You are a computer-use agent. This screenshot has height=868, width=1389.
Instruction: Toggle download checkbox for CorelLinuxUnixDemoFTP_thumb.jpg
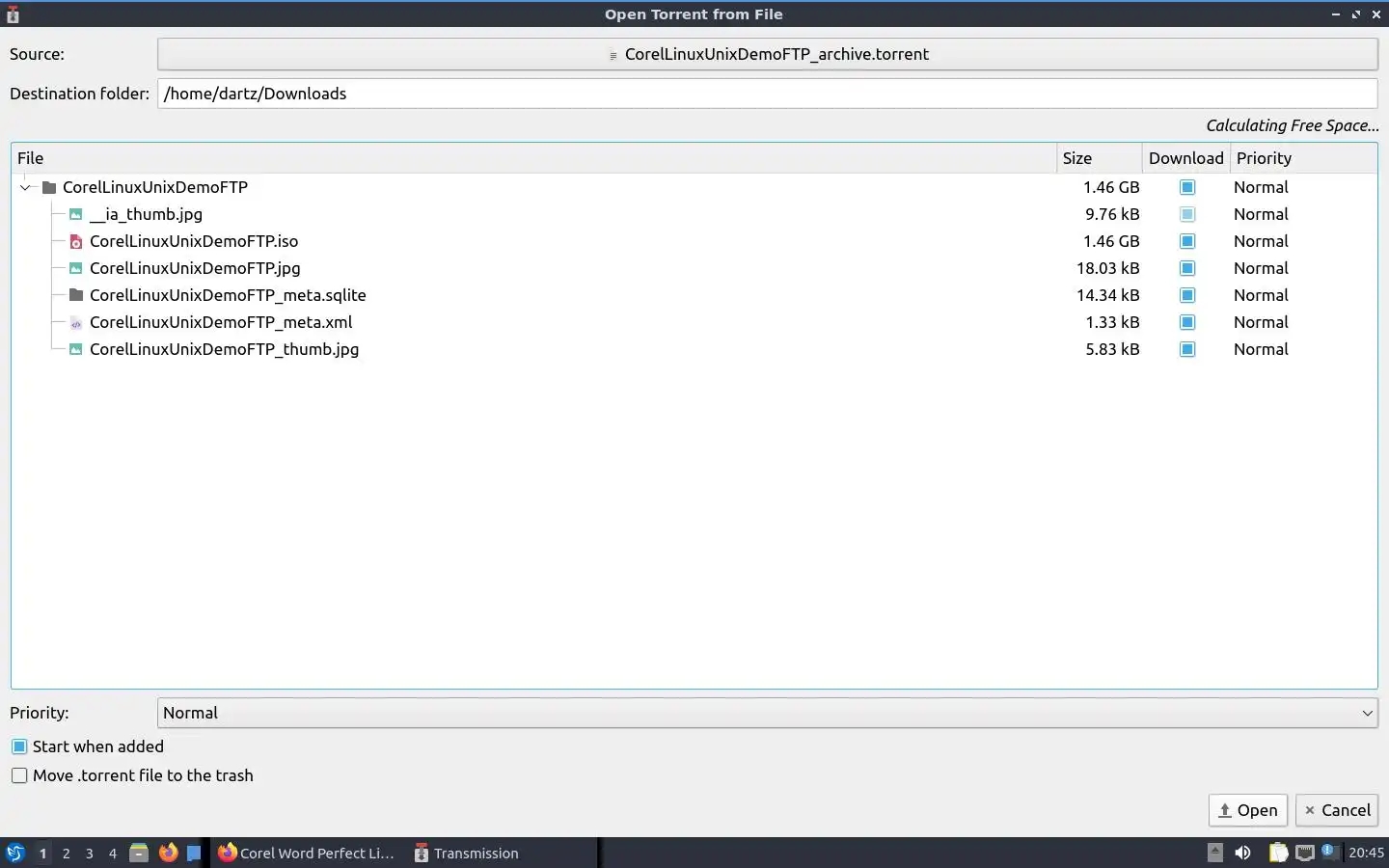[x=1187, y=349]
